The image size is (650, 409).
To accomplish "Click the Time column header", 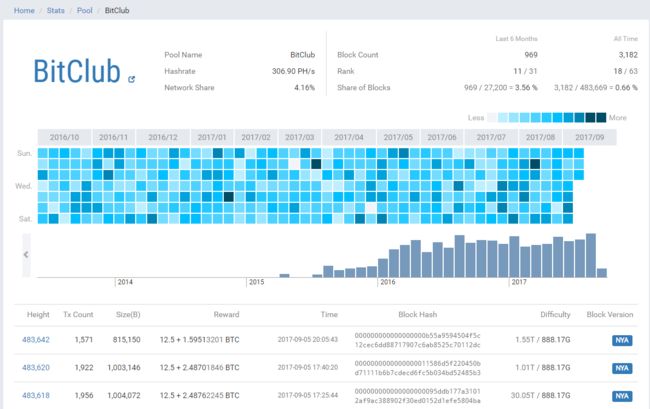I will pos(329,315).
